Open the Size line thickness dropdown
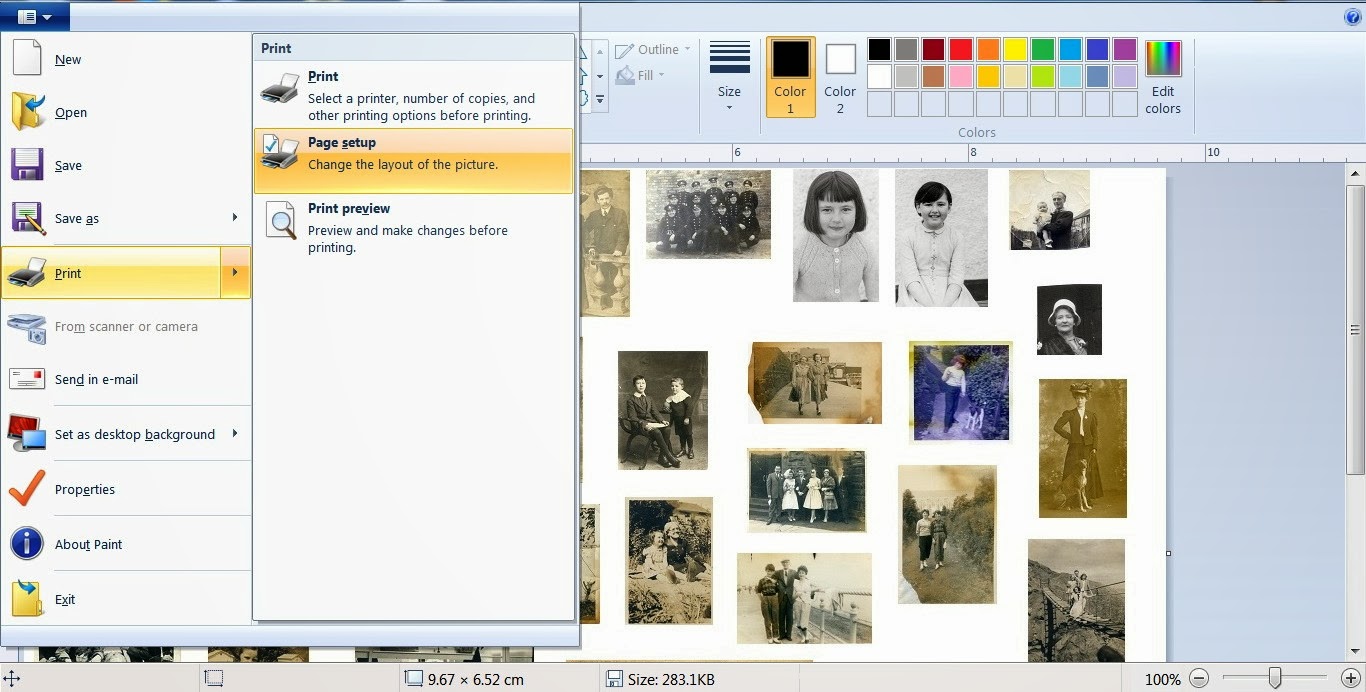1366x692 pixels. (x=729, y=75)
